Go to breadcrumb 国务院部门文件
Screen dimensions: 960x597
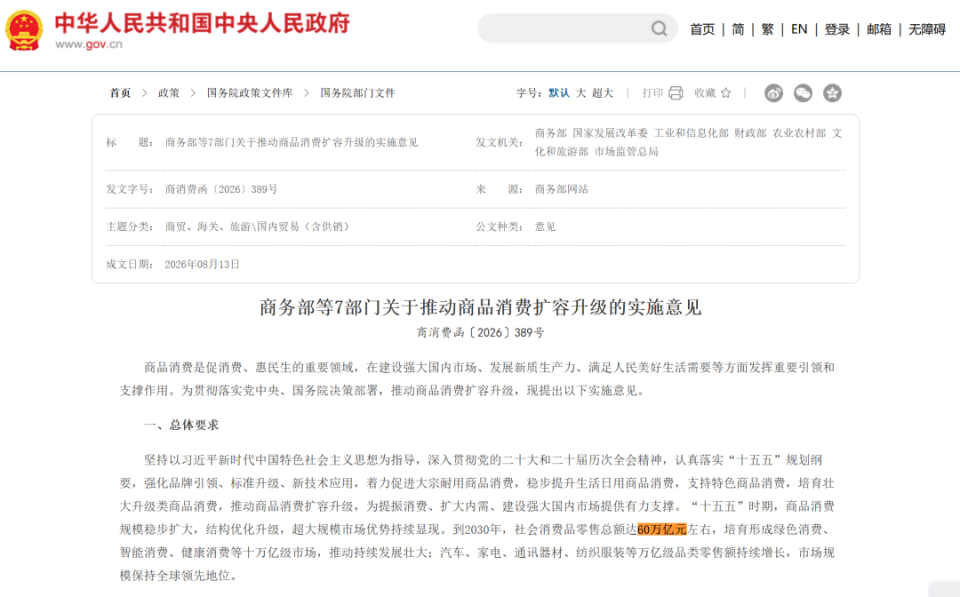(358, 93)
